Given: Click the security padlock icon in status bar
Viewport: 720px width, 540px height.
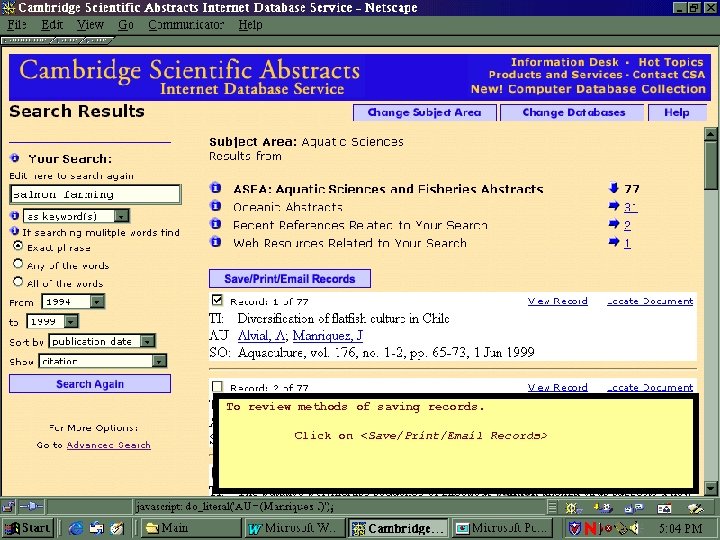Looking at the screenshot, I should [x=9, y=507].
